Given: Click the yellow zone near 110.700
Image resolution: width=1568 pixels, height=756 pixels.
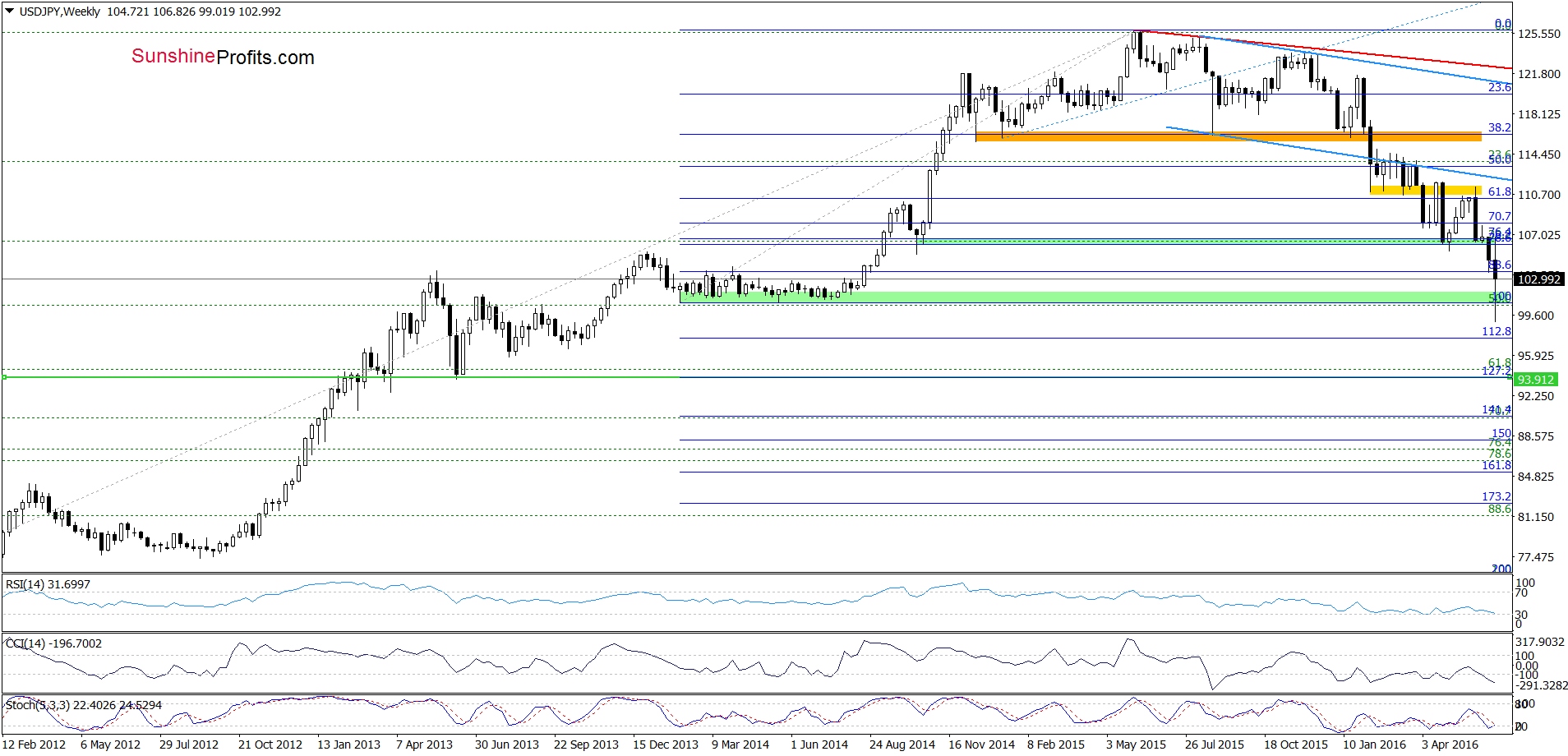Looking at the screenshot, I should 1426,191.
